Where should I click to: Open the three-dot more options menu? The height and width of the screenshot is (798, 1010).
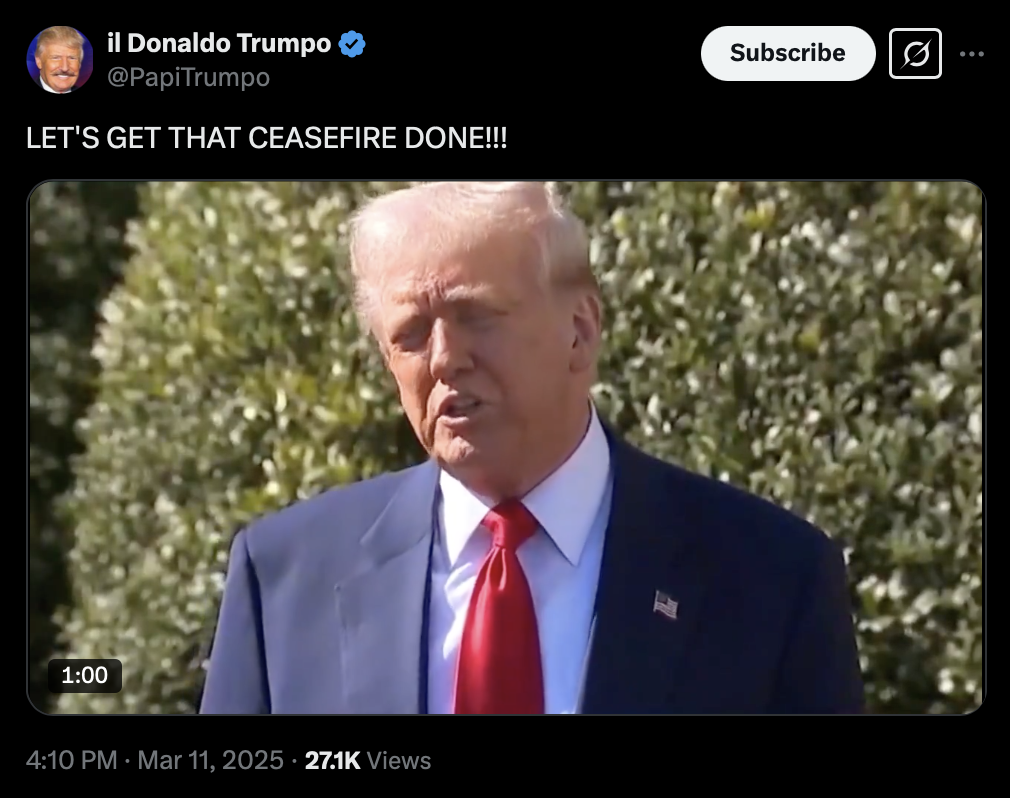971,53
